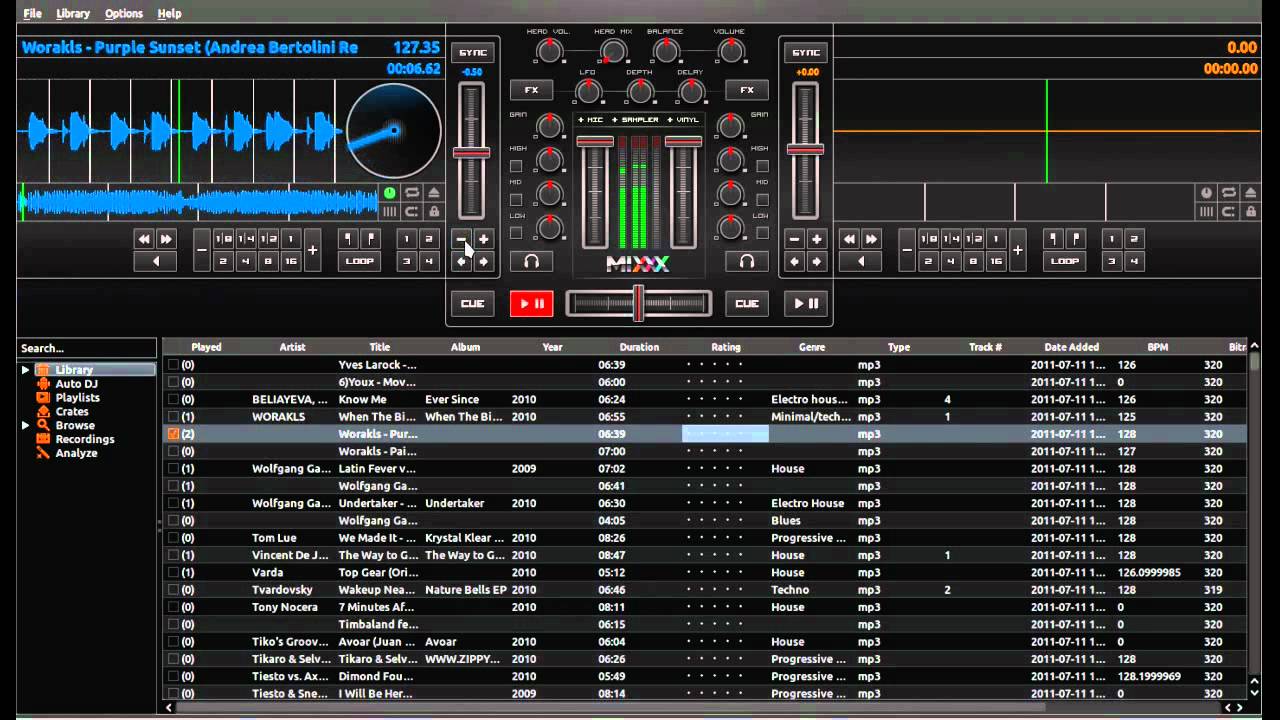Screen dimensions: 1280x720
Task: Toggle left deck HIGH kill checkbox
Action: click(516, 166)
